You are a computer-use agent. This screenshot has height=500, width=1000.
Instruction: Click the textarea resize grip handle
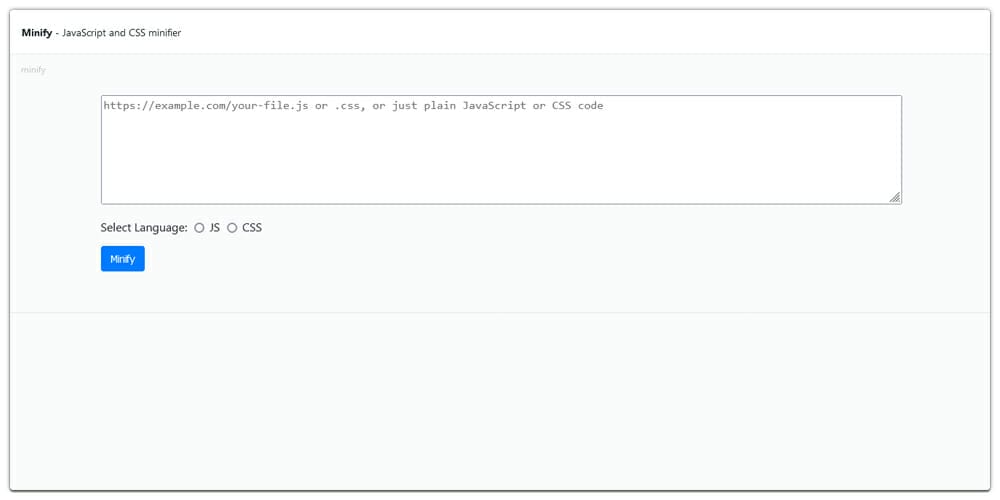coord(894,197)
